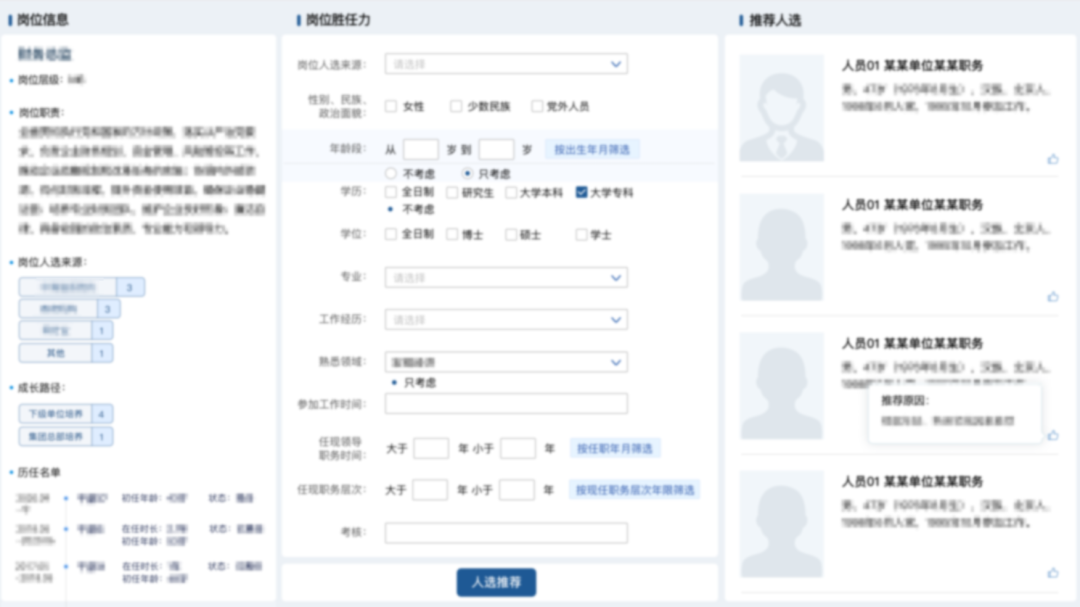Like the third recommended candidate card
Image resolution: width=1080 pixels, height=607 pixels.
pos(1052,435)
